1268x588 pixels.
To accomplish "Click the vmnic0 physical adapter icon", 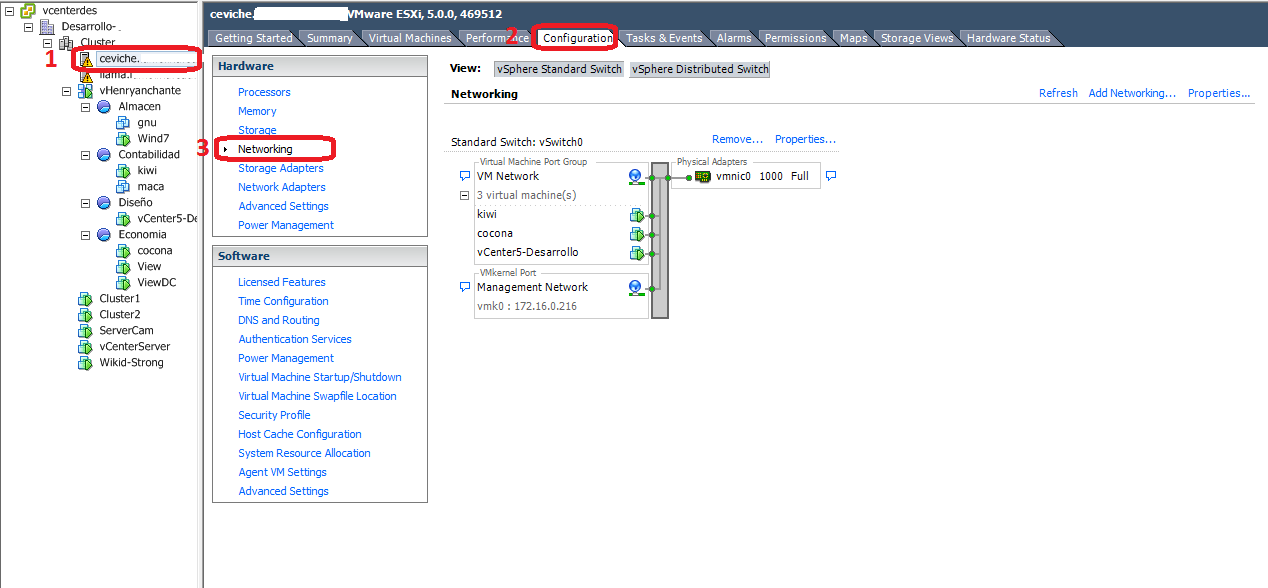I will (x=703, y=177).
